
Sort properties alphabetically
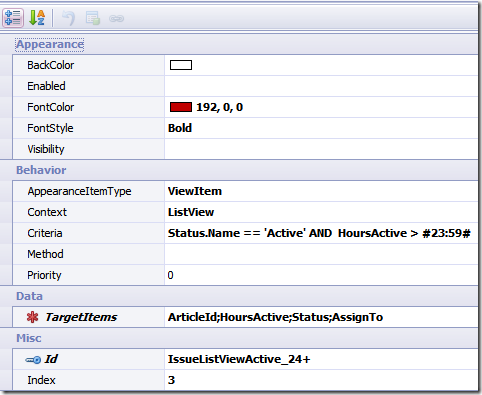[37, 18]
